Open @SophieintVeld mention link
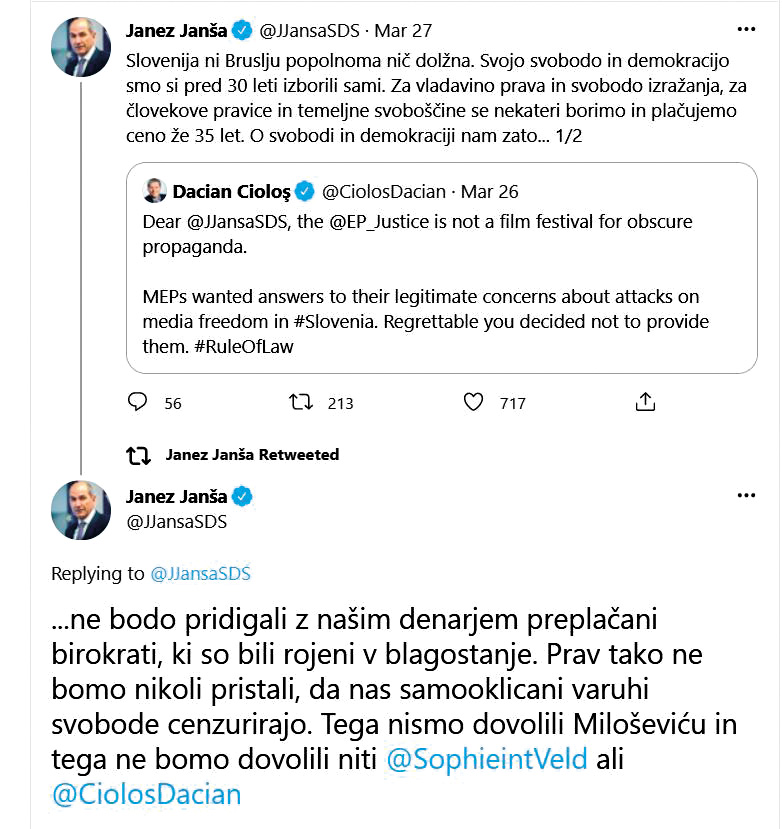 coord(487,759)
